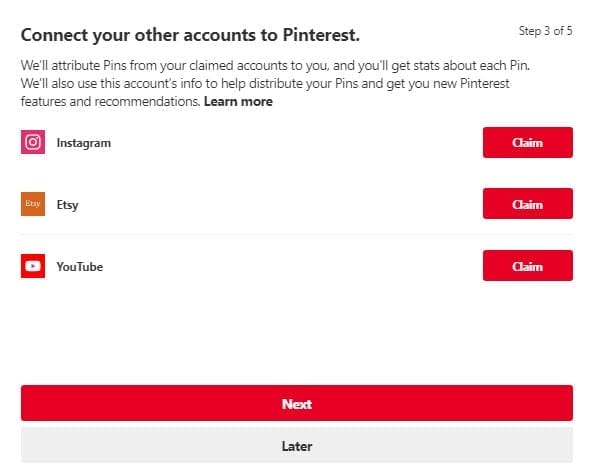593x474 pixels.
Task: Click the divider line below the Etsy row
Action: 297,235
